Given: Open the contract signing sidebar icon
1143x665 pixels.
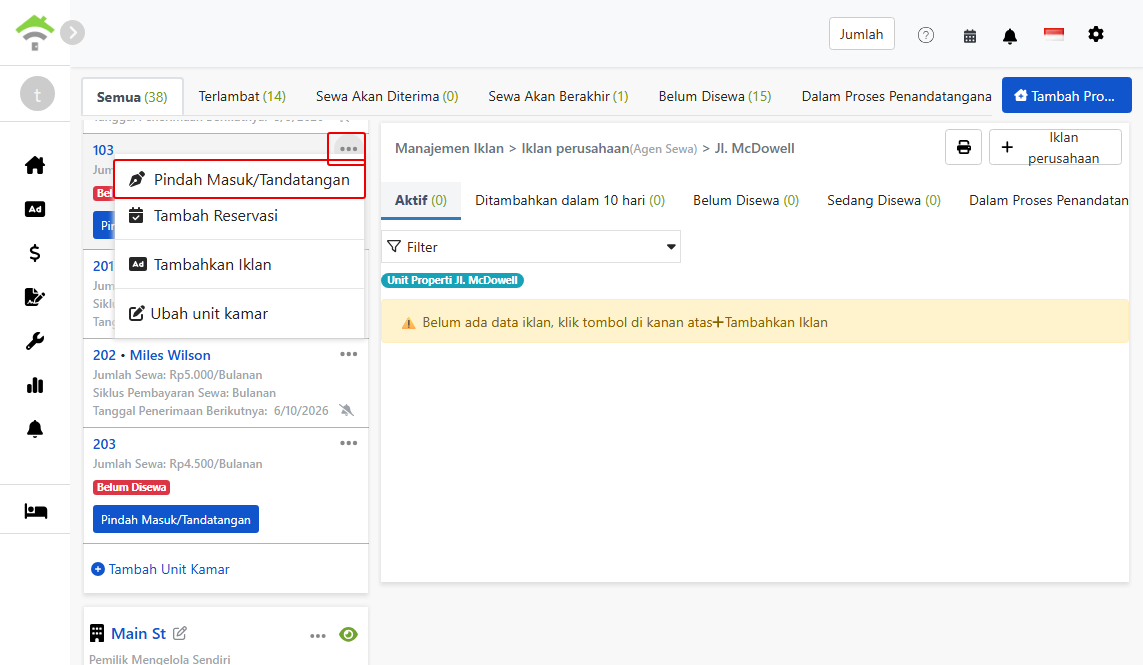Looking at the screenshot, I should 35,297.
